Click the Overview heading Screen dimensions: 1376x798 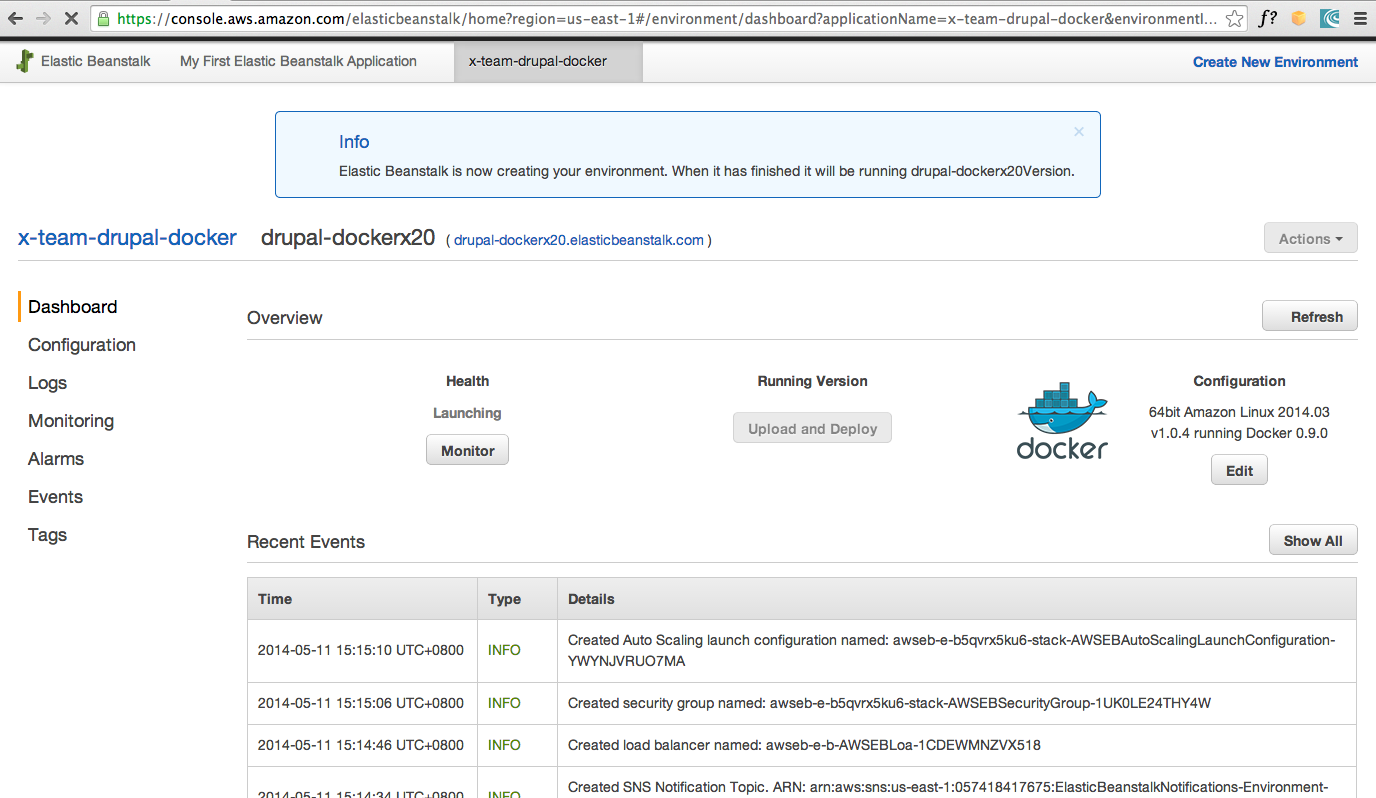(x=285, y=318)
